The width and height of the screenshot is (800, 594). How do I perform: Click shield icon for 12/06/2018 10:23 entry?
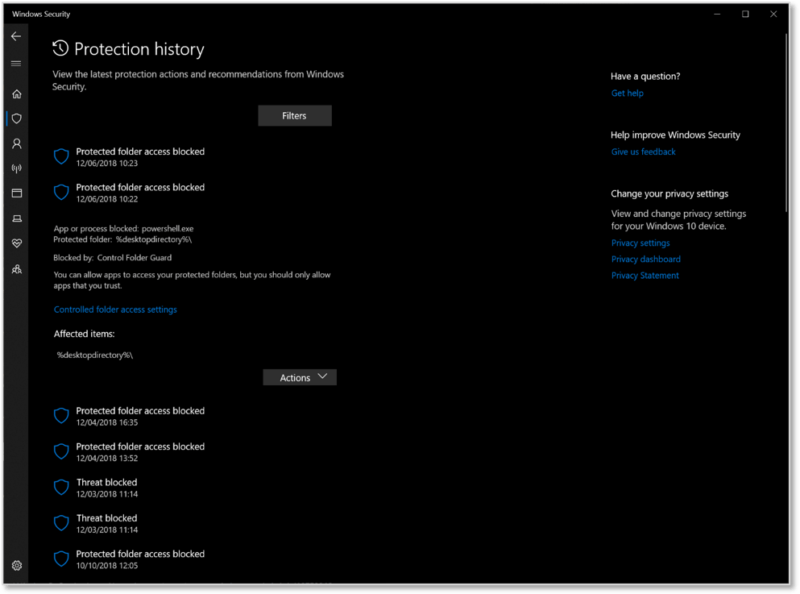61,157
